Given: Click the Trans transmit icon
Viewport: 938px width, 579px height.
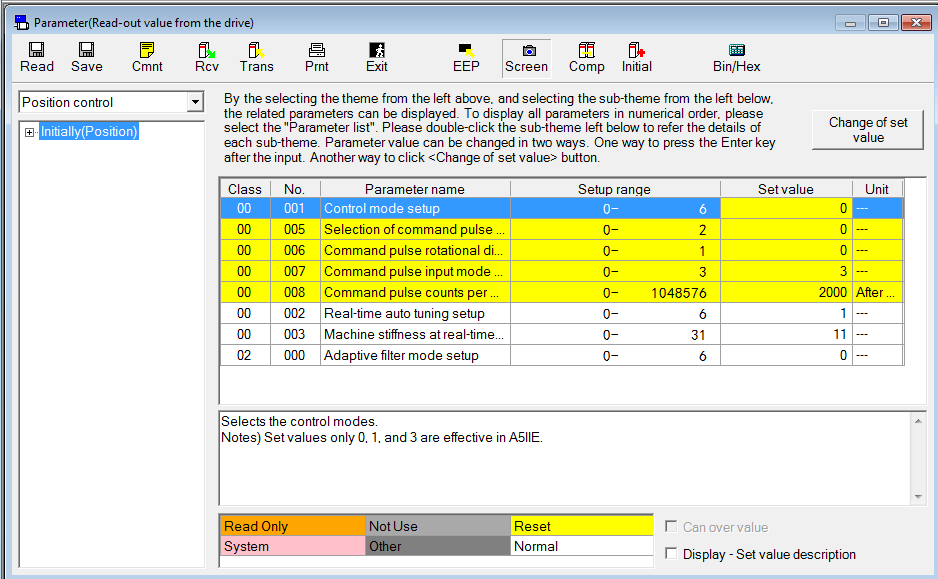Looking at the screenshot, I should coord(256,57).
